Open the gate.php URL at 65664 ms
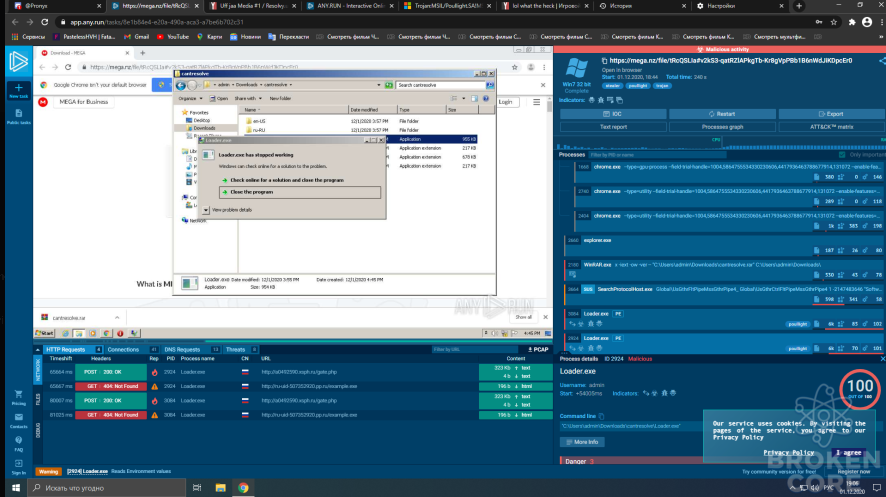The image size is (886, 497). 299,372
